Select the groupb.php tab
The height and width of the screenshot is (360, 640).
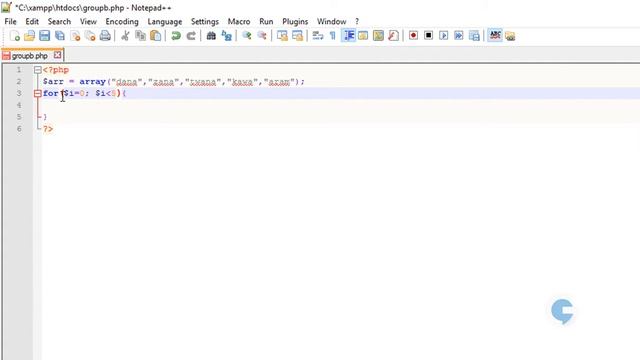29,56
